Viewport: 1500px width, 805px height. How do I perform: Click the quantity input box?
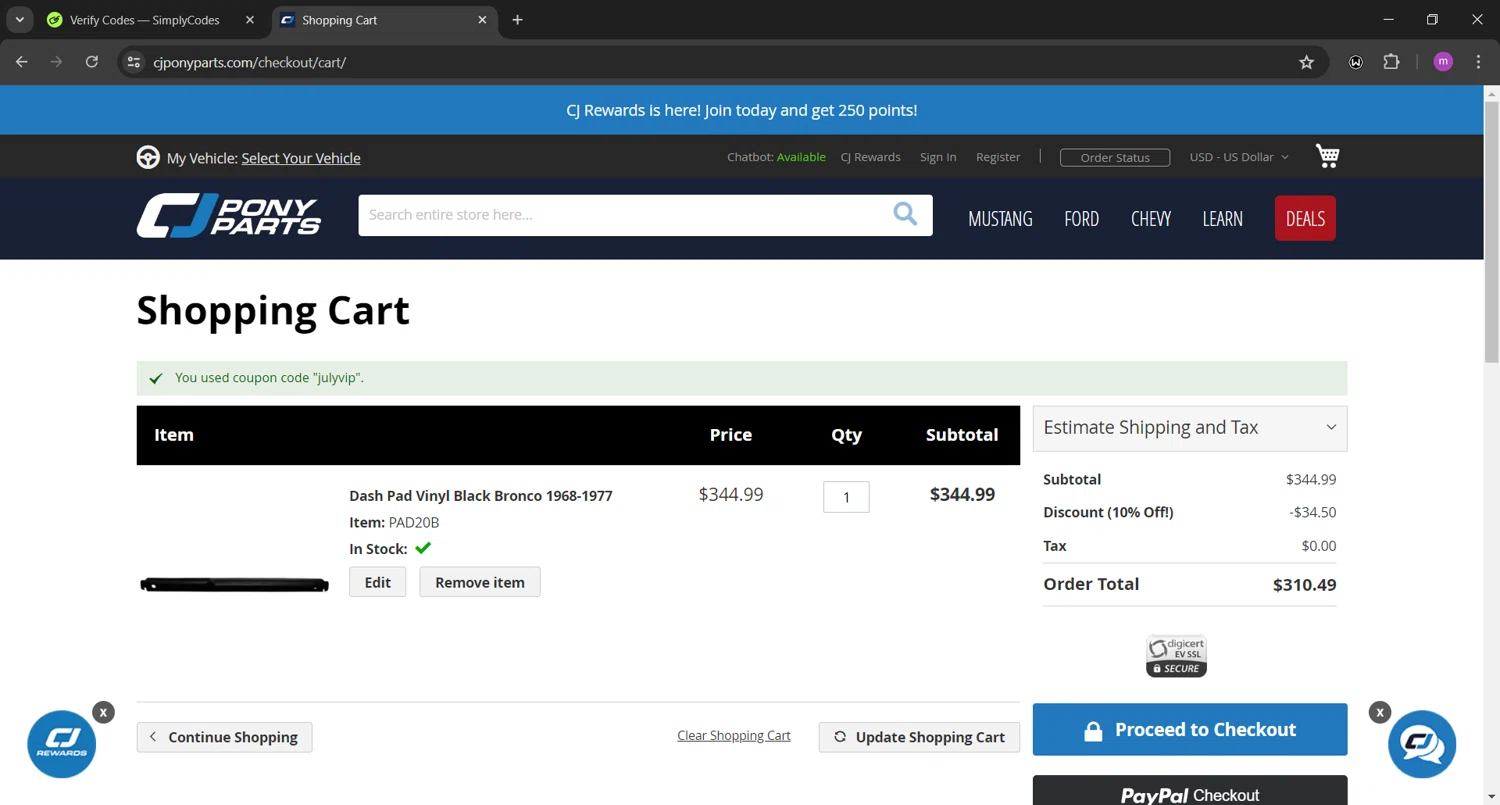[x=846, y=497]
